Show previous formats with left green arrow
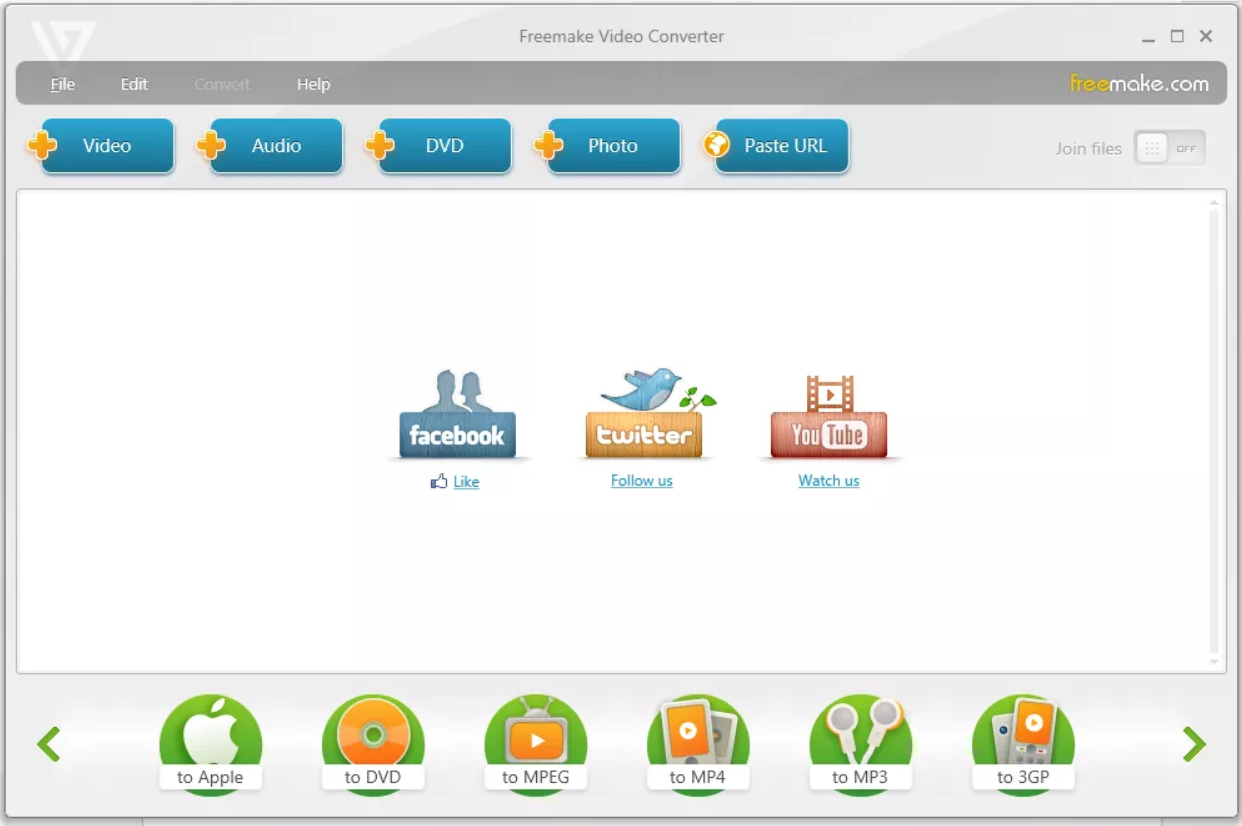The width and height of the screenshot is (1242, 826). pyautogui.click(x=48, y=744)
